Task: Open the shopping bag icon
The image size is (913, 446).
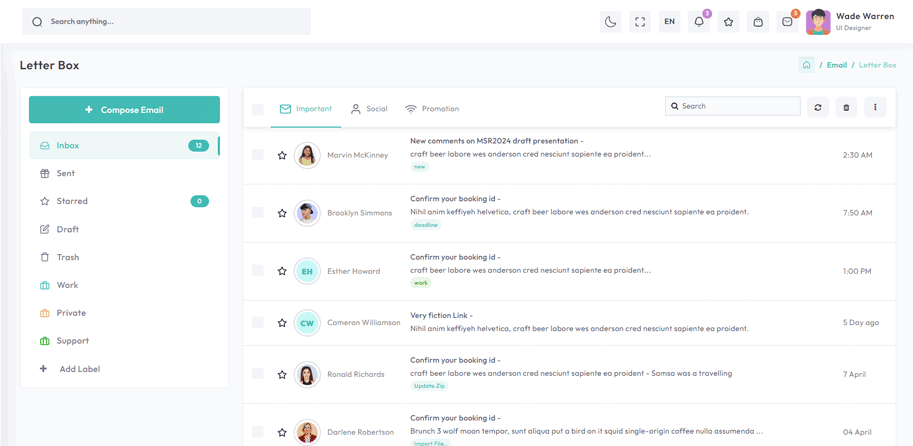Action: click(x=758, y=22)
